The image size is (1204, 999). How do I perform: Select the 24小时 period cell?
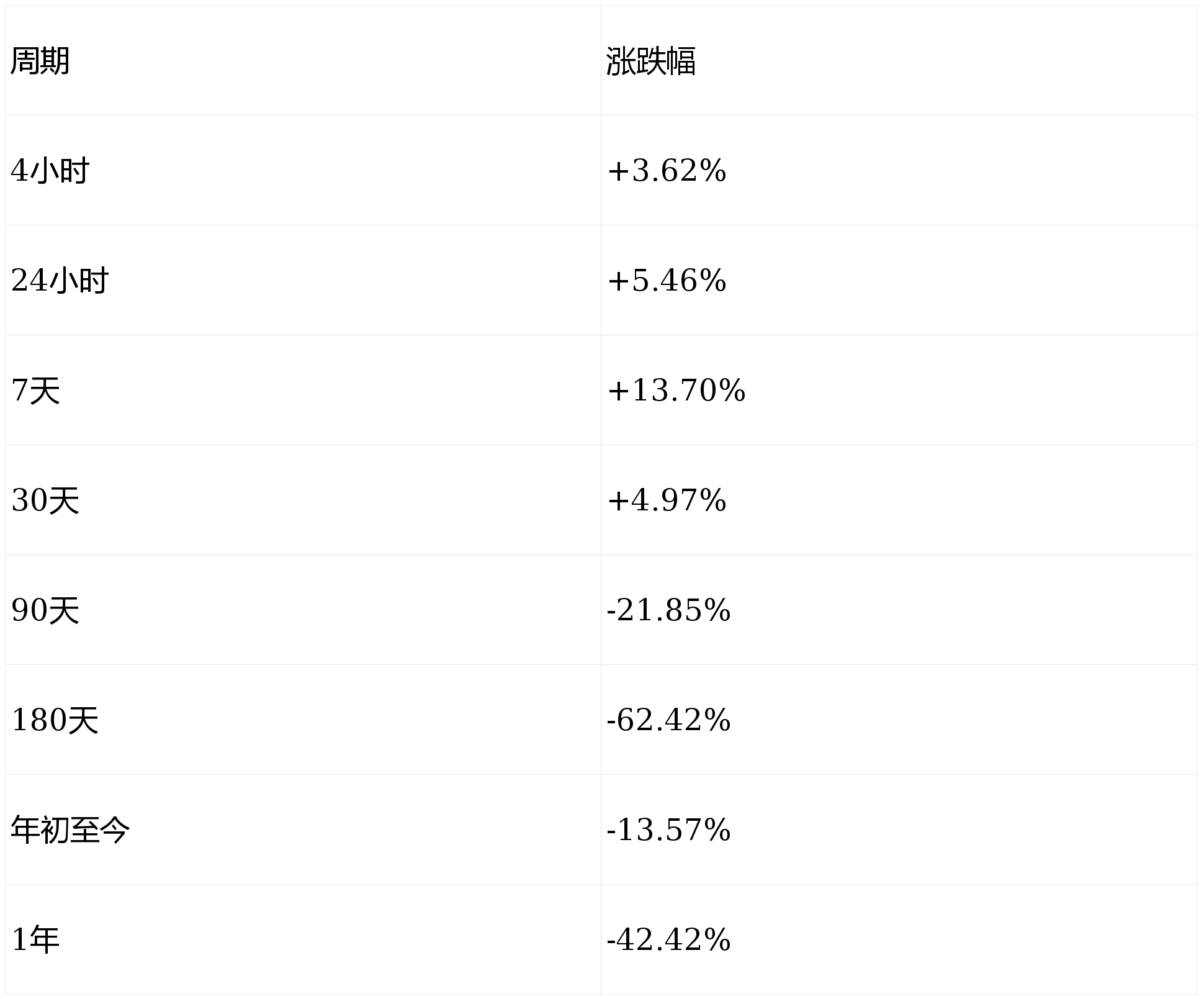(60, 281)
